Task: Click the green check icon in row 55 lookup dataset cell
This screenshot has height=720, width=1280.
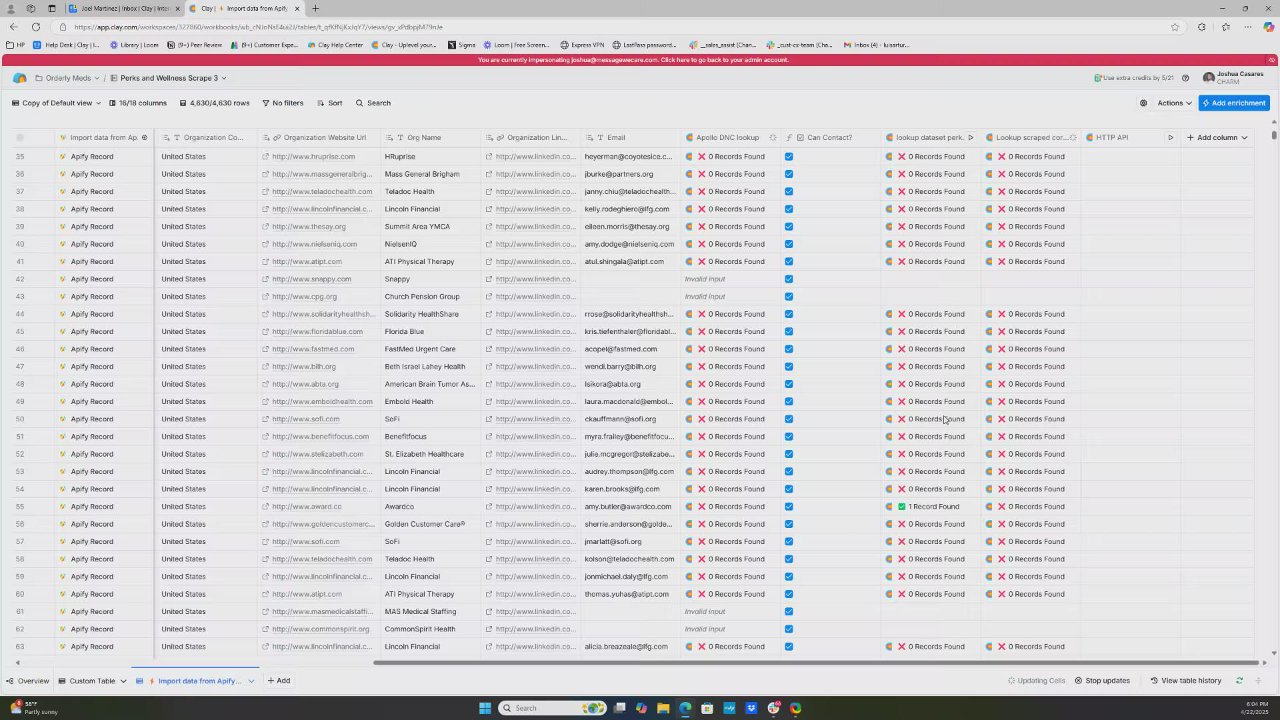Action: point(902,507)
